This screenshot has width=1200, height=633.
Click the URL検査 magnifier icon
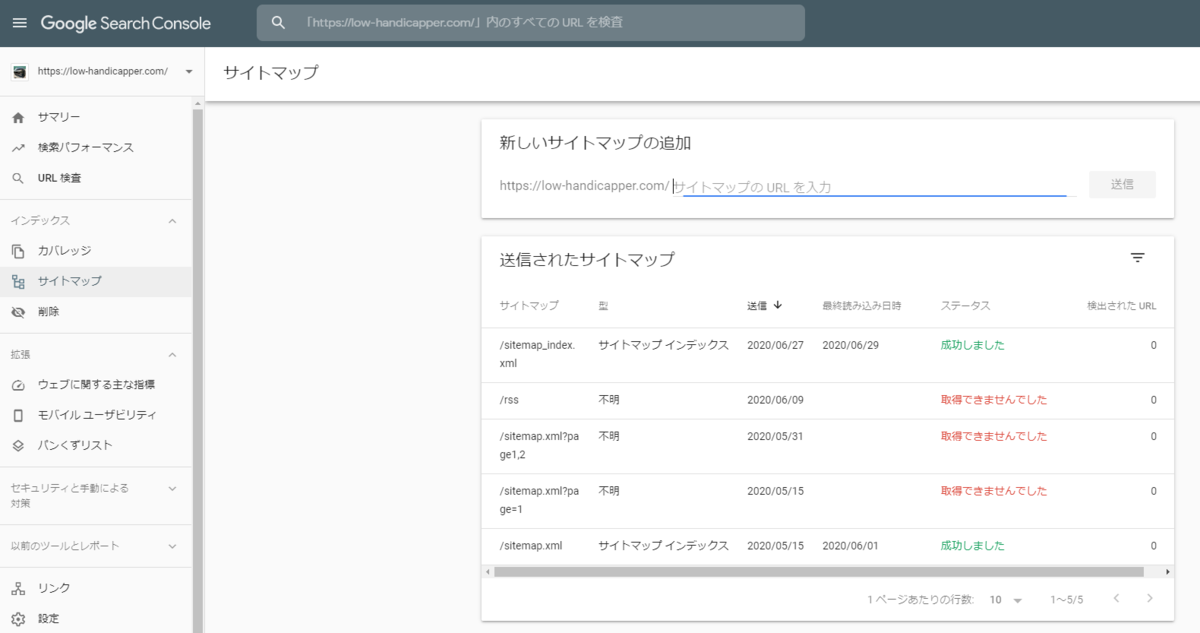(x=18, y=178)
